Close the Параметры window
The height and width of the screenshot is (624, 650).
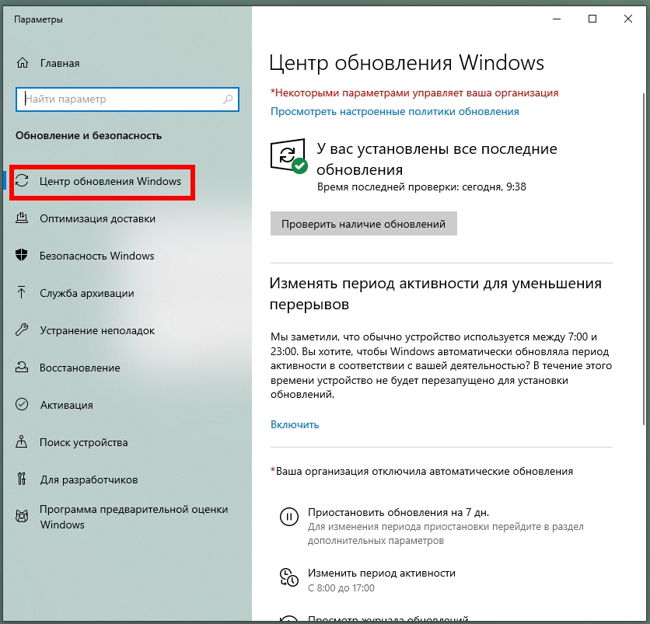pyautogui.click(x=628, y=19)
